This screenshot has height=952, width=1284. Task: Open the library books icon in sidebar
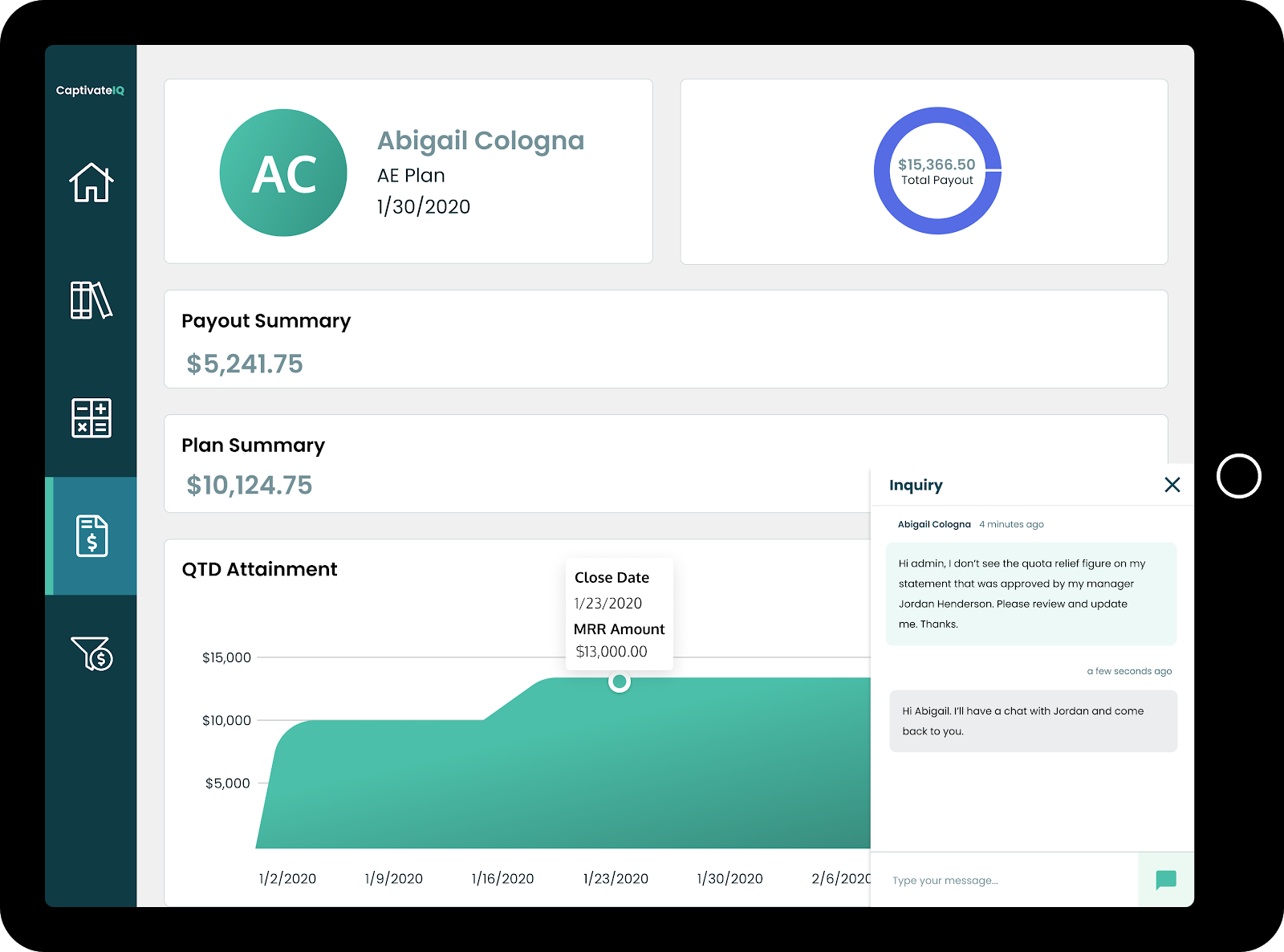(x=91, y=300)
